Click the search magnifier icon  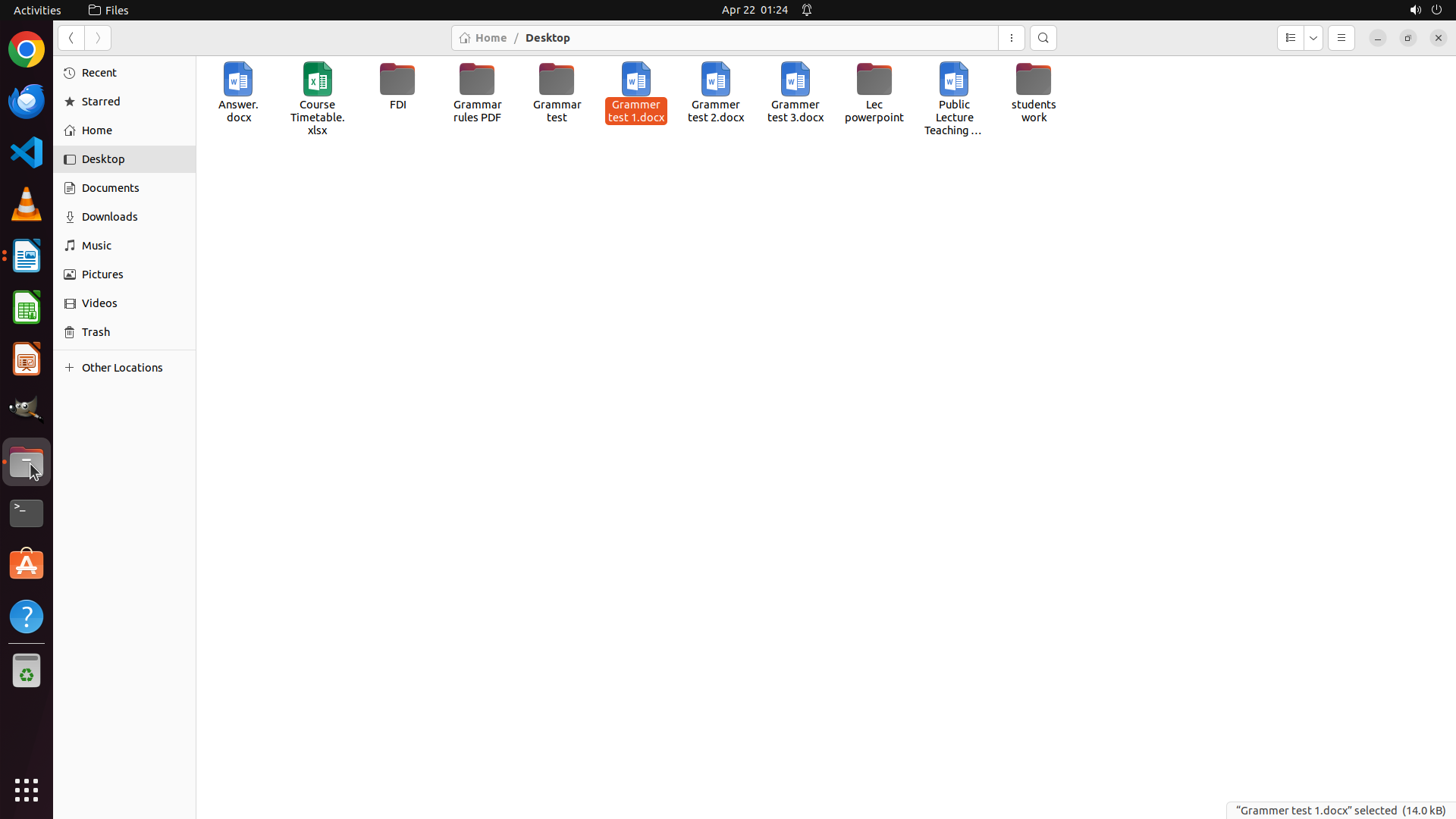[x=1043, y=38]
